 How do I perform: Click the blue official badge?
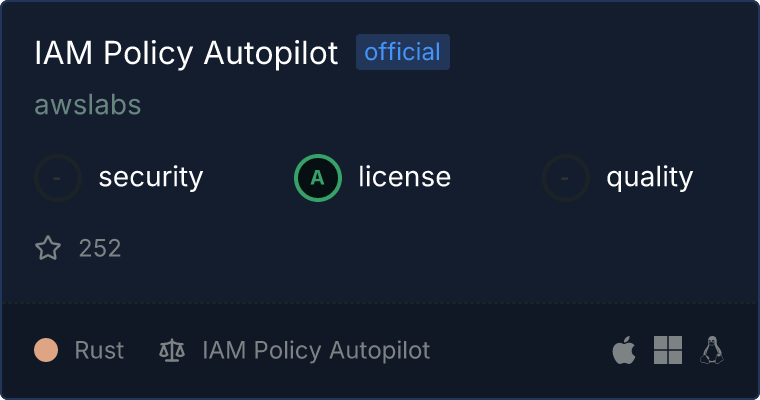pos(403,52)
